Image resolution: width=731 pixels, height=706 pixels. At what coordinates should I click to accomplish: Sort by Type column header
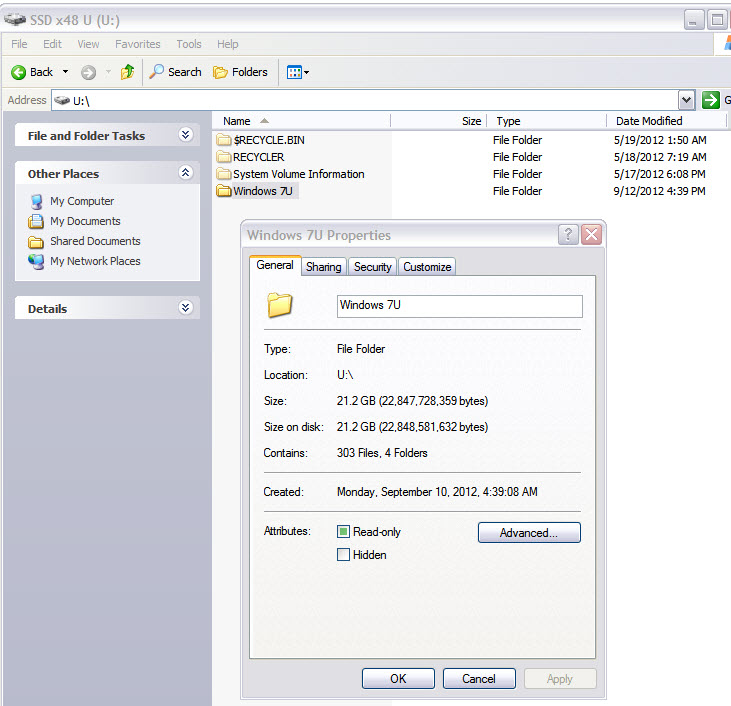click(x=546, y=121)
